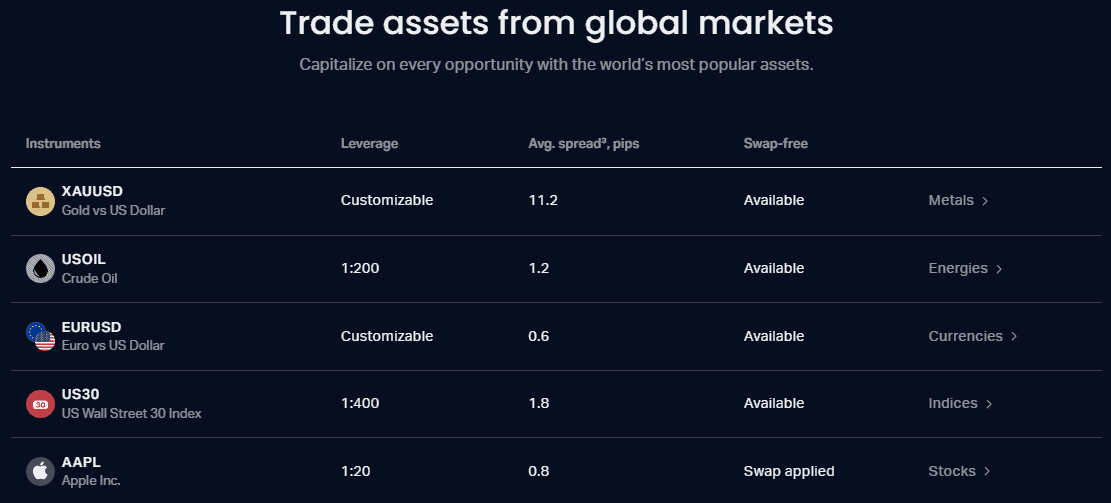Expand the Currencies chevron arrow
Image resolution: width=1111 pixels, height=503 pixels.
[1014, 337]
